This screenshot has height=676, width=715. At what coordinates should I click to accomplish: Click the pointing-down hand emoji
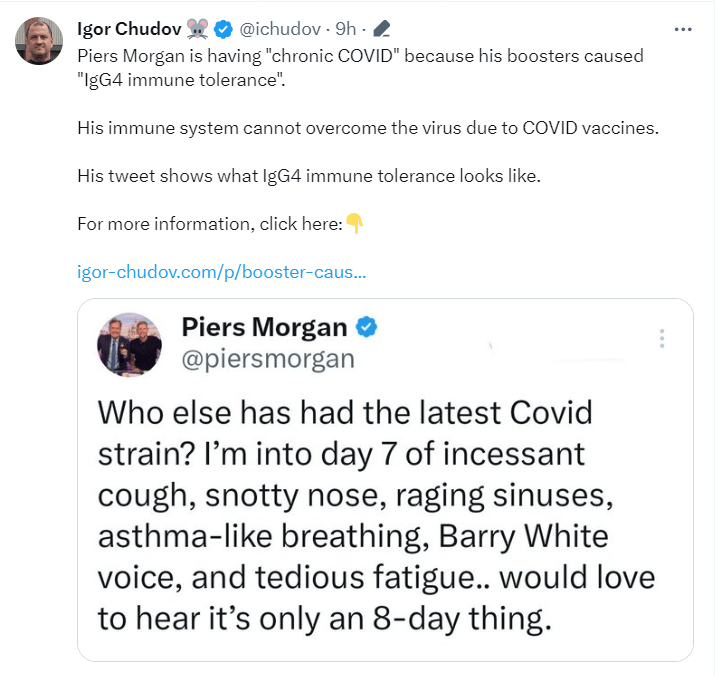click(x=354, y=223)
